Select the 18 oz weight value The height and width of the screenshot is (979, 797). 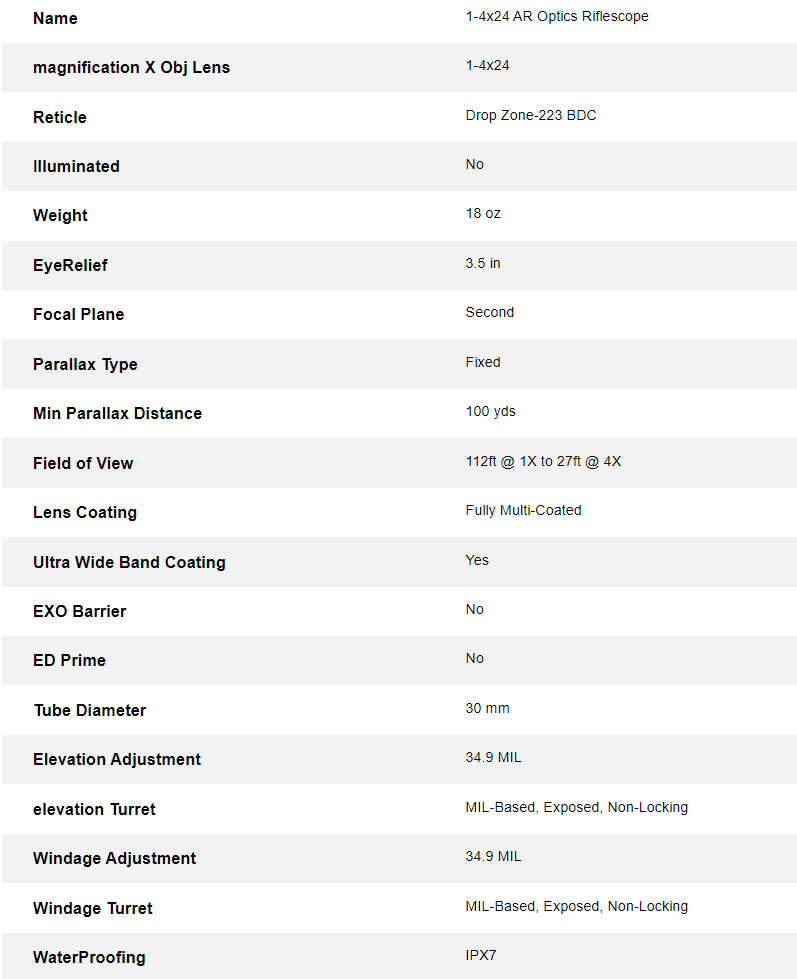coord(482,214)
